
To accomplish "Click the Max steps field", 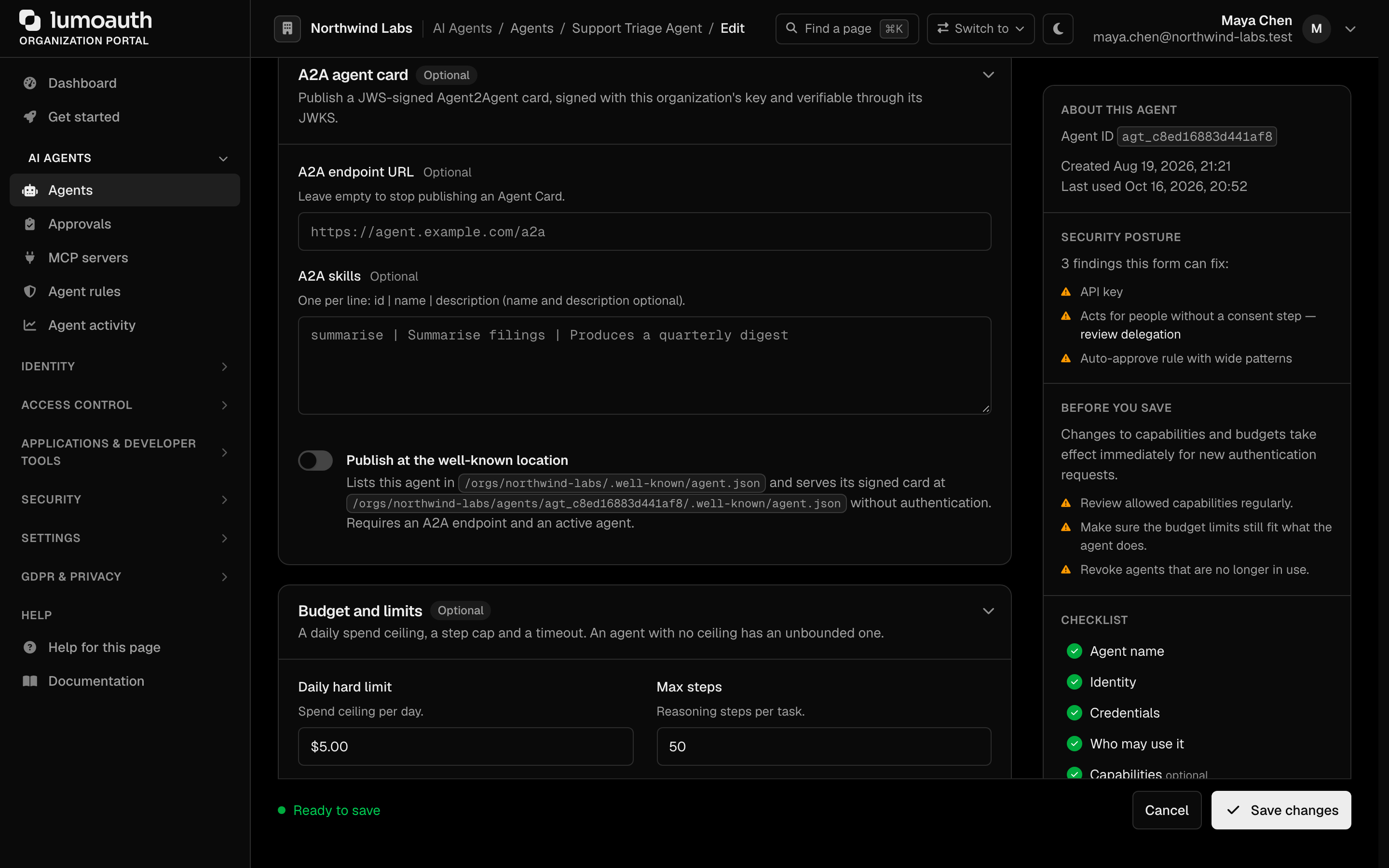I will tap(824, 746).
